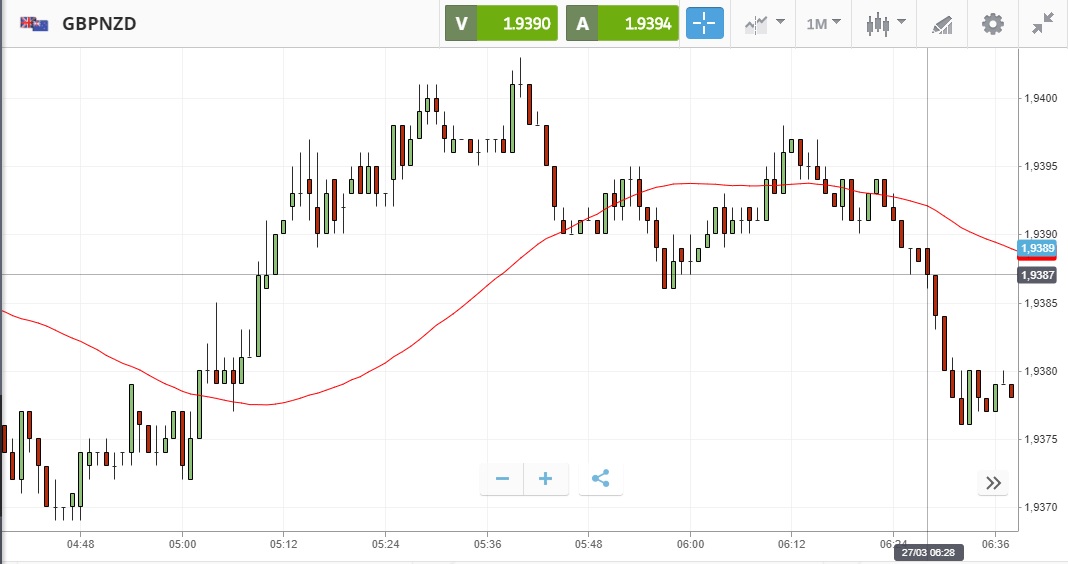Collapse the chart with shrink arrows icon

pyautogui.click(x=1043, y=24)
